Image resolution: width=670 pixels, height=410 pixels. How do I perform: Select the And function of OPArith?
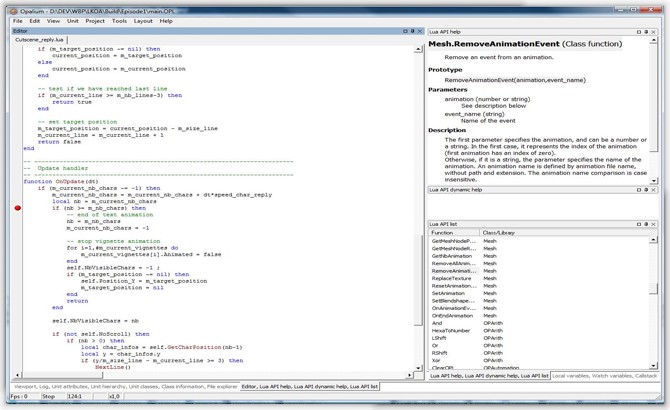coord(437,323)
